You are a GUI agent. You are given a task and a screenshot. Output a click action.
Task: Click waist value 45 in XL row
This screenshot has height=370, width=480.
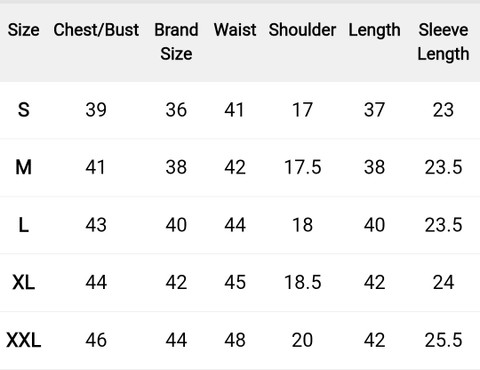pos(235,282)
